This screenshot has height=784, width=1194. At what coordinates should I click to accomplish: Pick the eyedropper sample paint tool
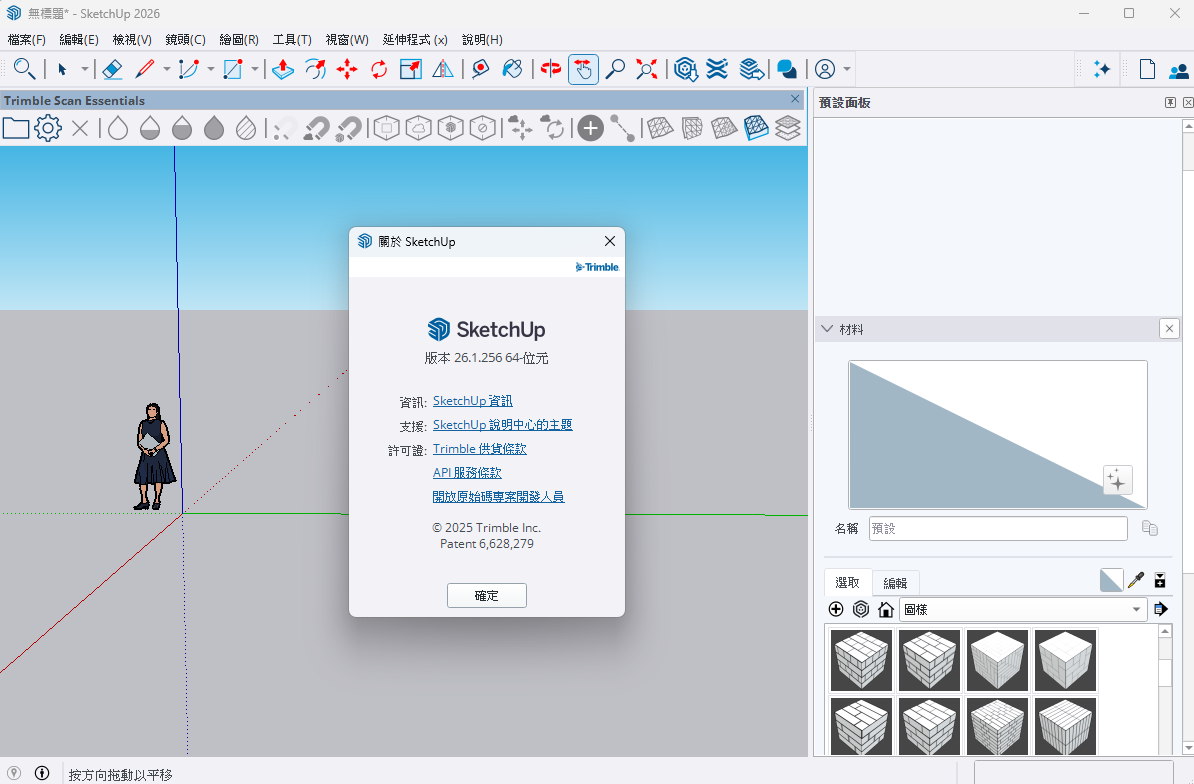tap(1136, 580)
